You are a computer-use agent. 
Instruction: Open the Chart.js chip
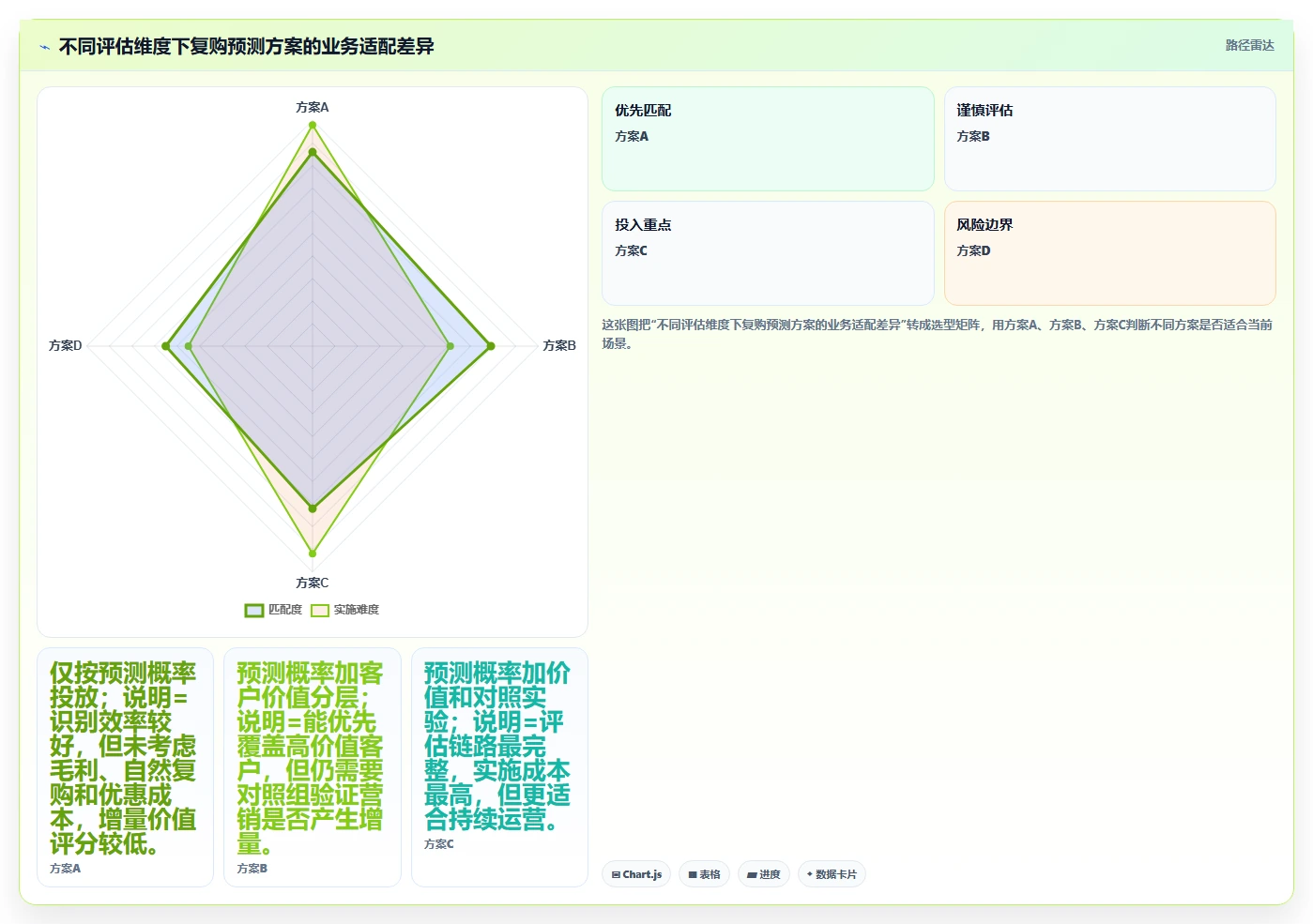636,874
